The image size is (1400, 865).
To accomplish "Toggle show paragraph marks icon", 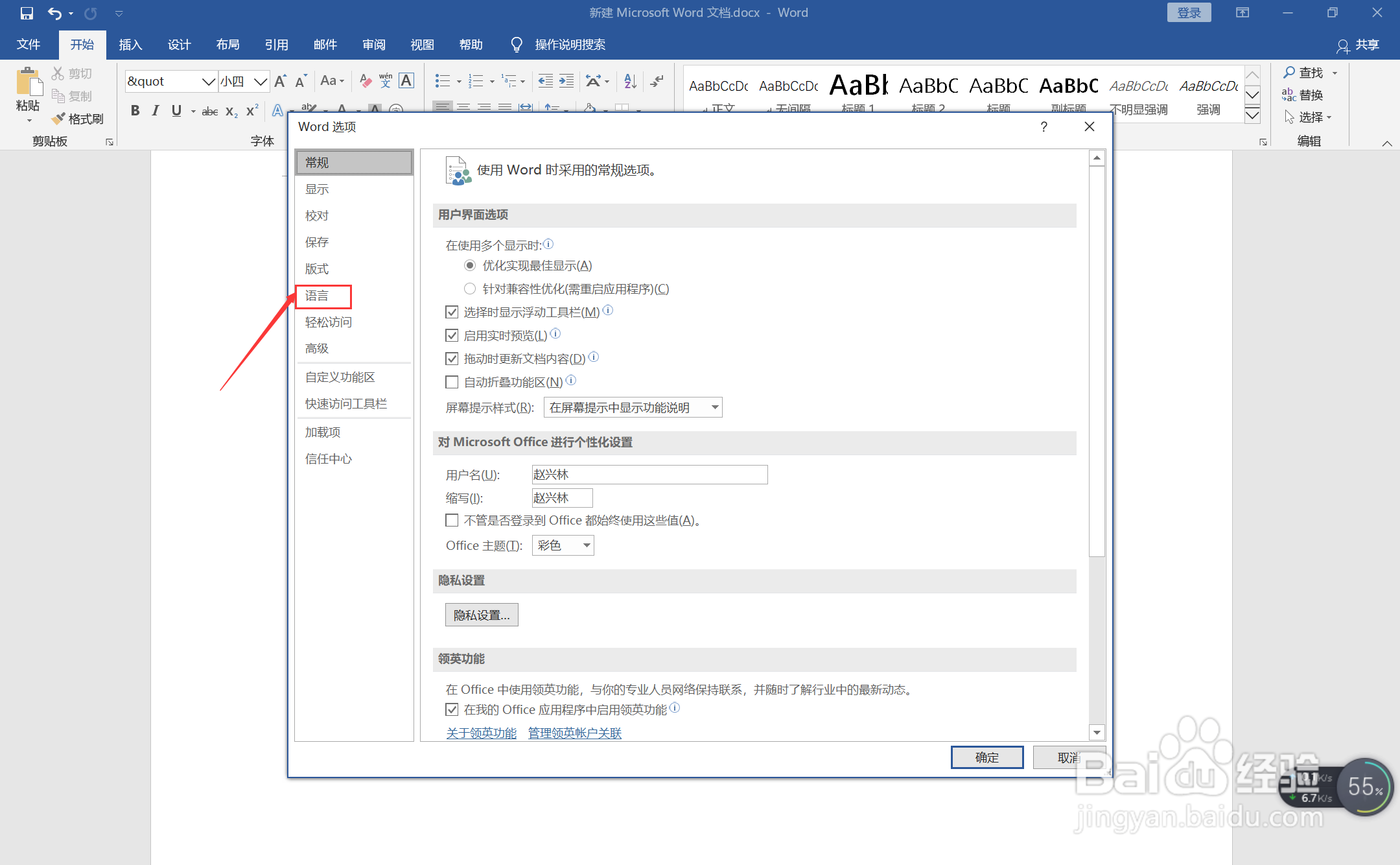I will point(657,81).
